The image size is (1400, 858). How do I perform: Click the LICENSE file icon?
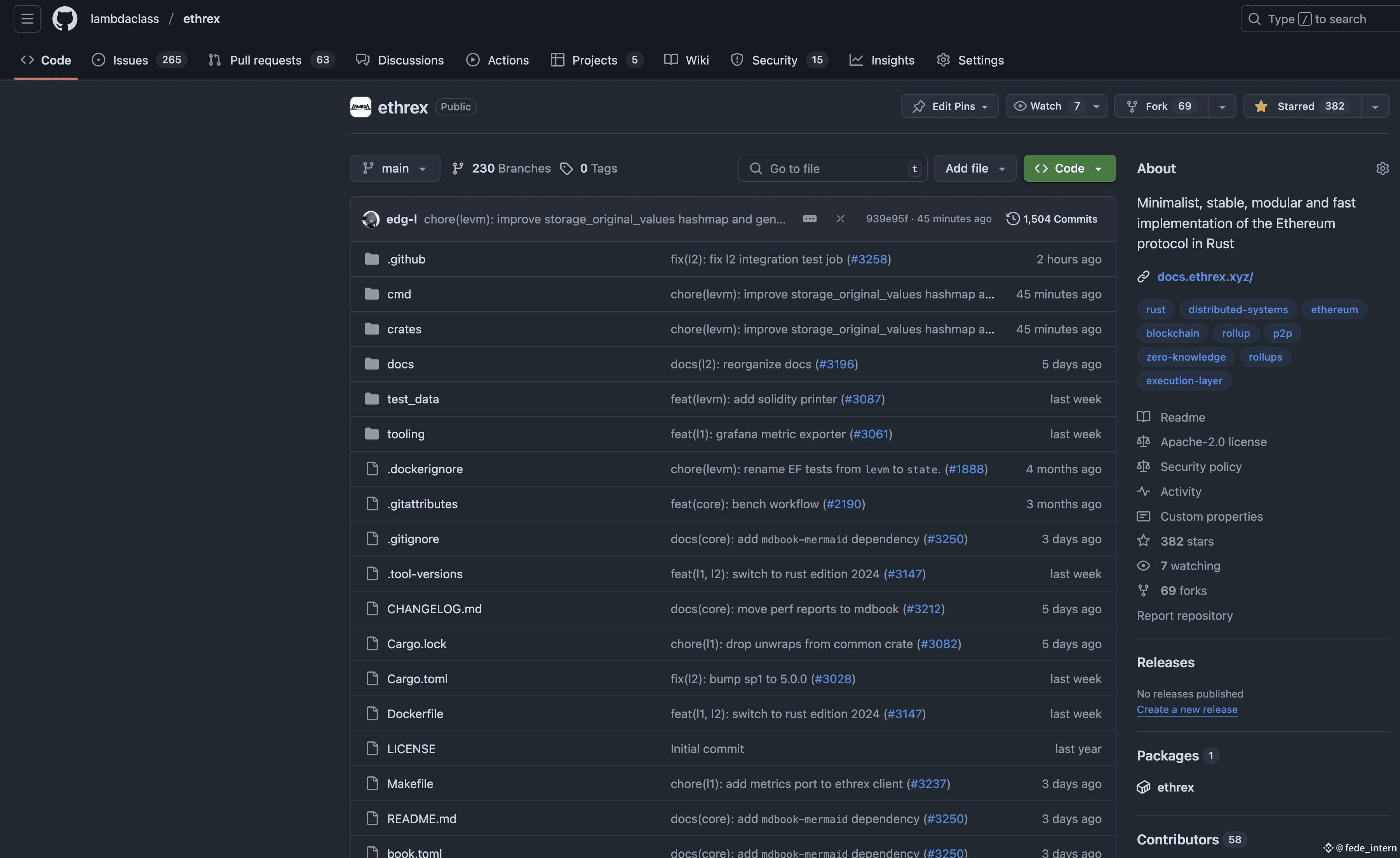(372, 749)
